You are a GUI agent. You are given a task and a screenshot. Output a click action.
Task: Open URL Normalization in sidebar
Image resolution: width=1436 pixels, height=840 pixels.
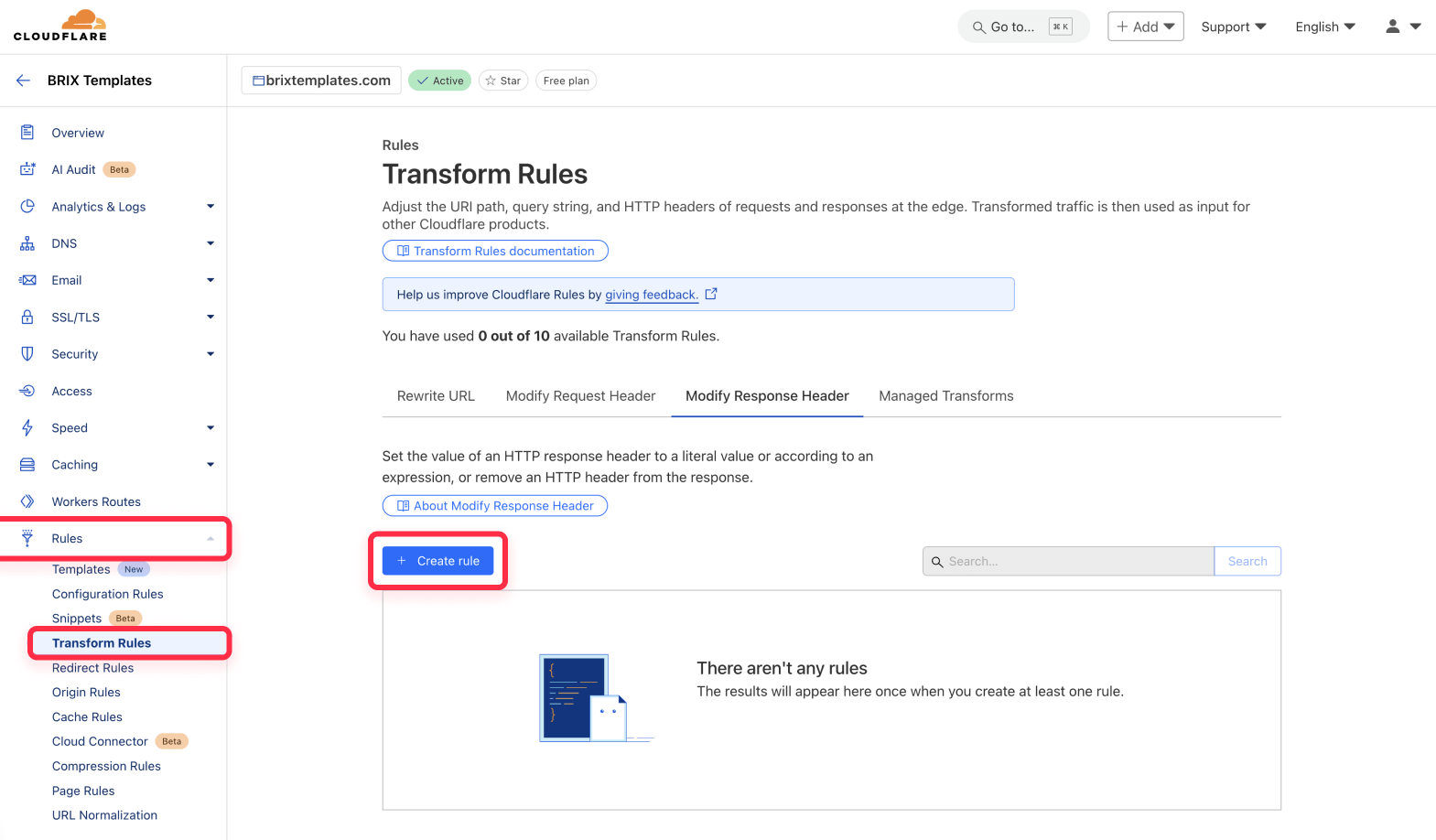click(x=104, y=815)
